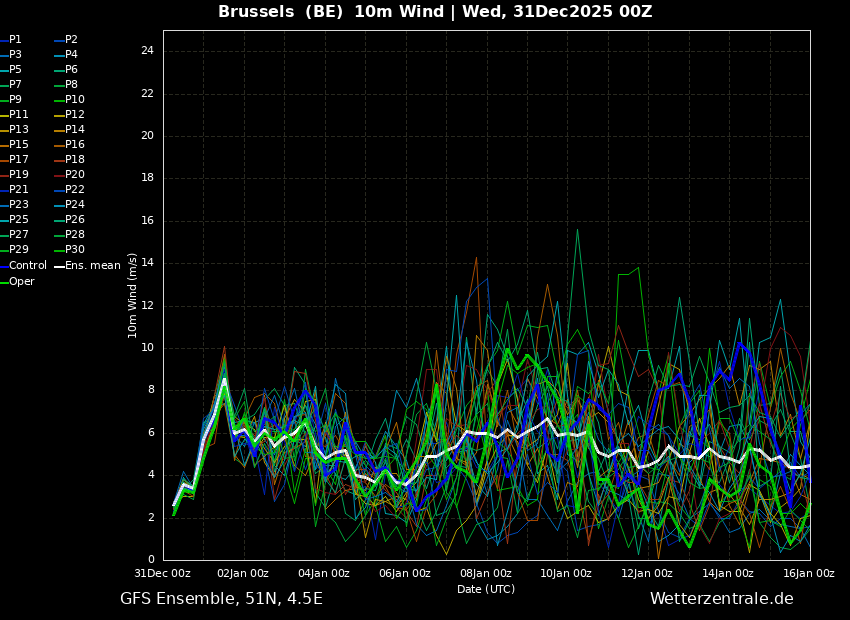Click the 24 value on the y-axis
The width and height of the screenshot is (850, 620).
point(147,51)
